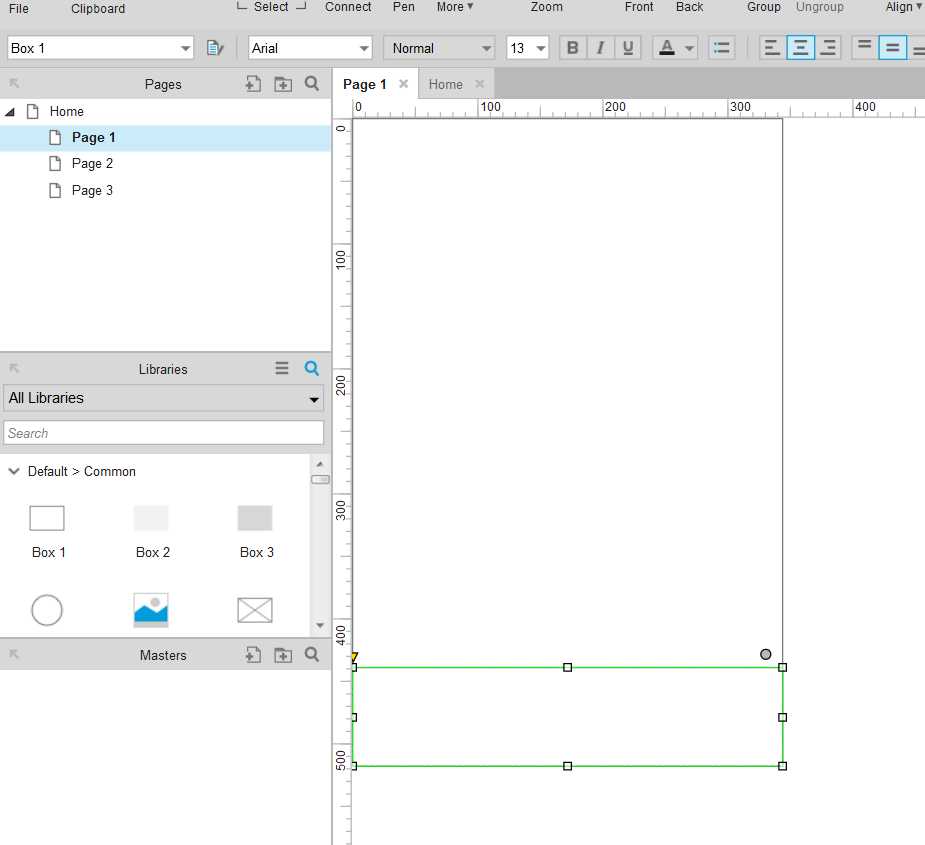Click the Bold formatting button
Screen dimensions: 925x845
pyautogui.click(x=572, y=48)
